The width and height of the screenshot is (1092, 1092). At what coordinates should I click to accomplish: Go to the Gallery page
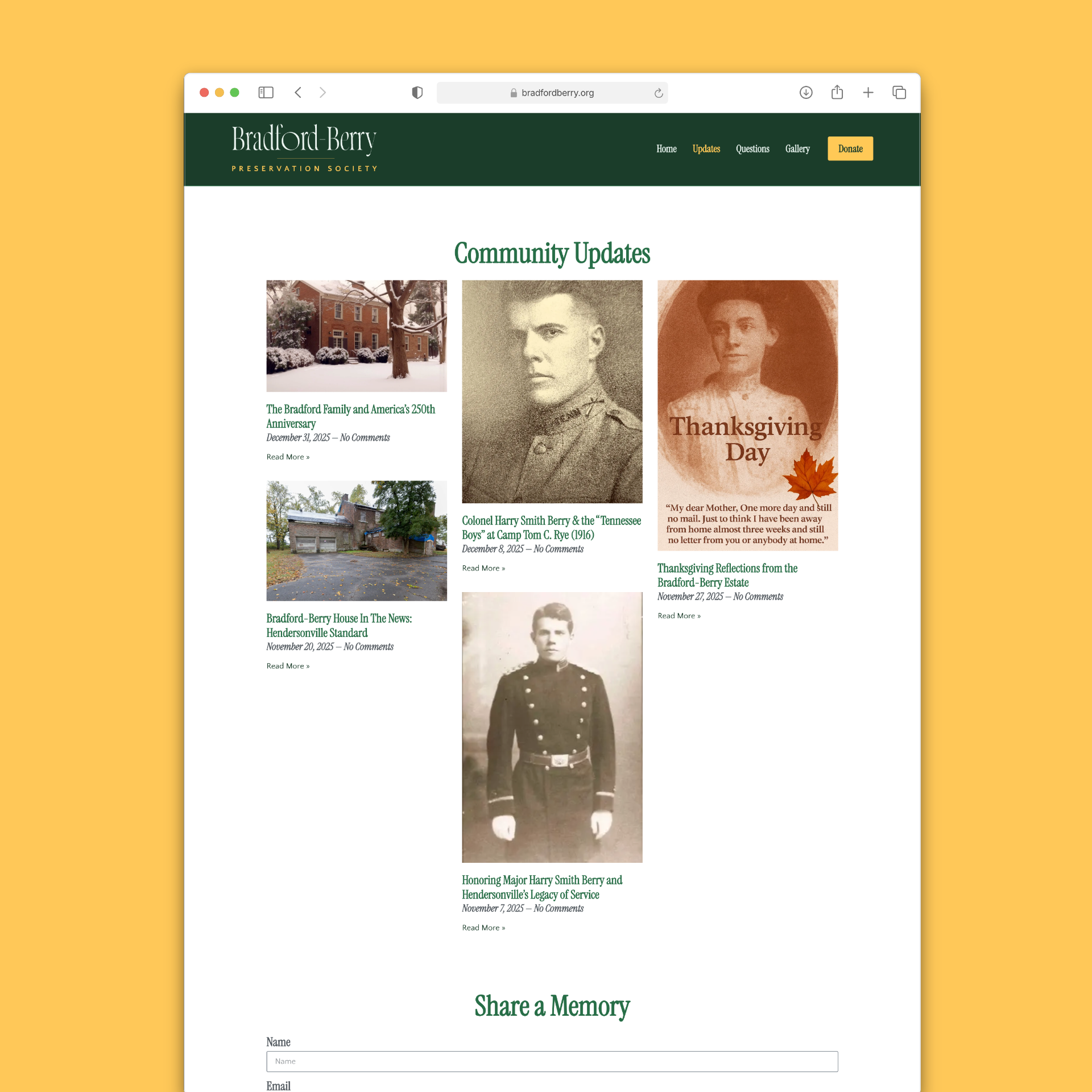[797, 149]
